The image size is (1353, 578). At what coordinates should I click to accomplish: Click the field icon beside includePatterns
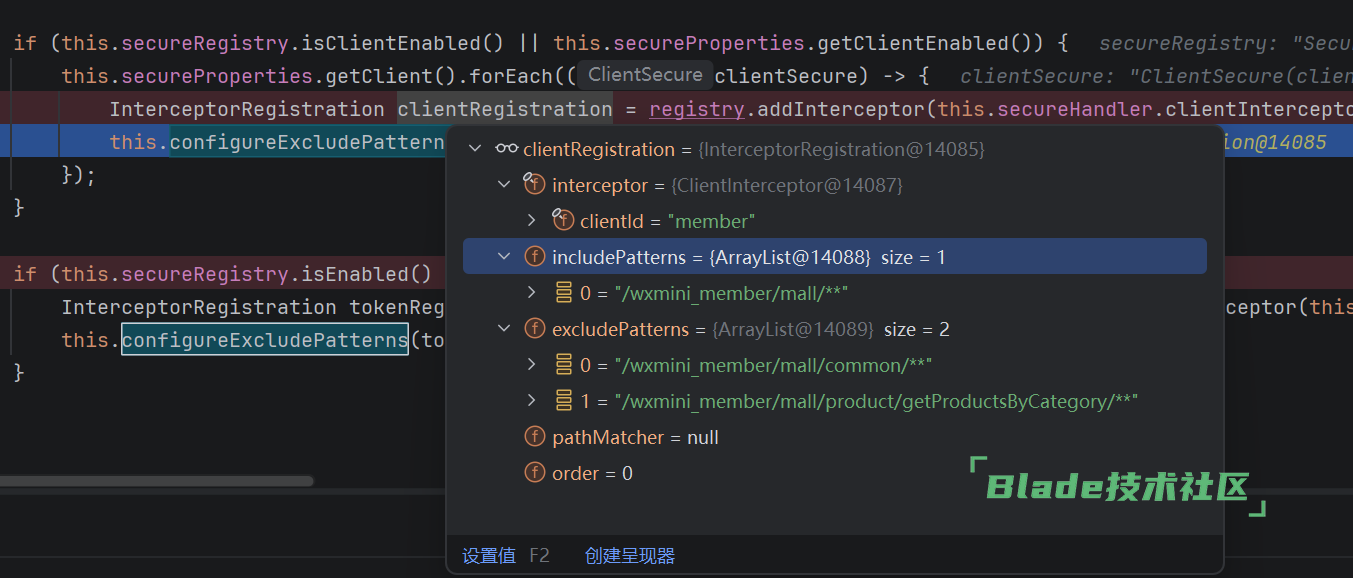pyautogui.click(x=535, y=257)
